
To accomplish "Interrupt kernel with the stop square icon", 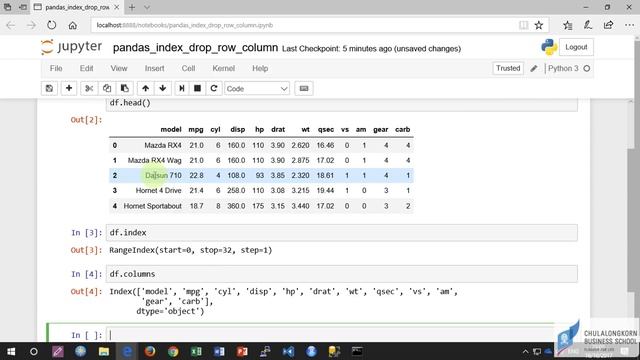I will (198, 89).
